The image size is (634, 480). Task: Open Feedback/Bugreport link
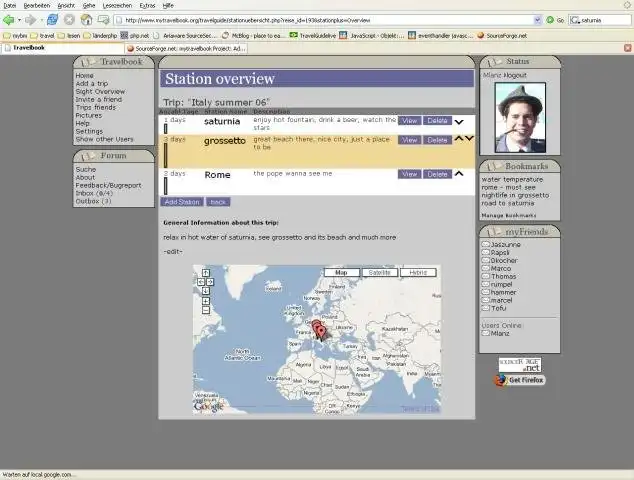(108, 185)
